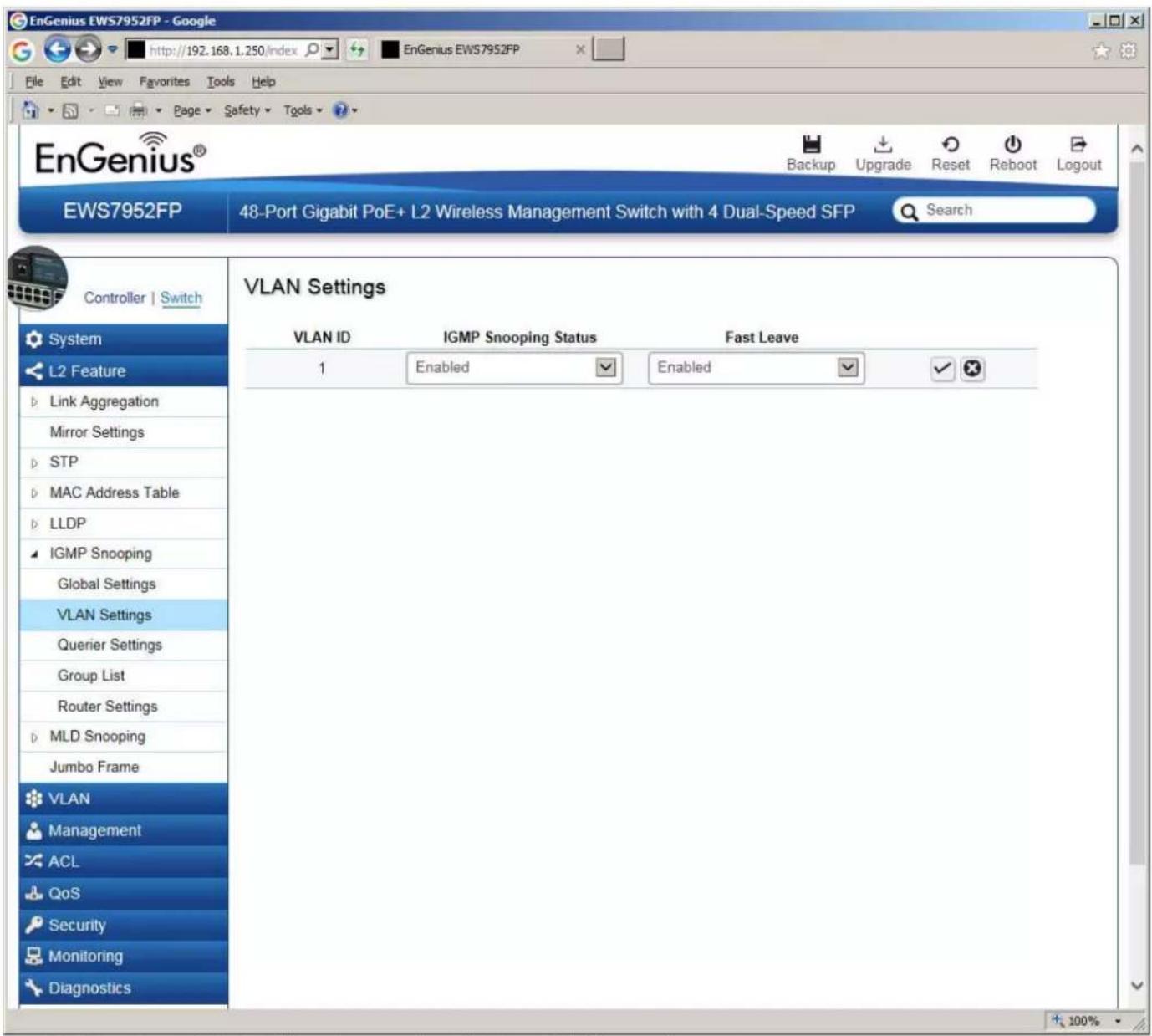1152x1036 pixels.
Task: Click the Print icon in the command bar
Action: tap(139, 110)
